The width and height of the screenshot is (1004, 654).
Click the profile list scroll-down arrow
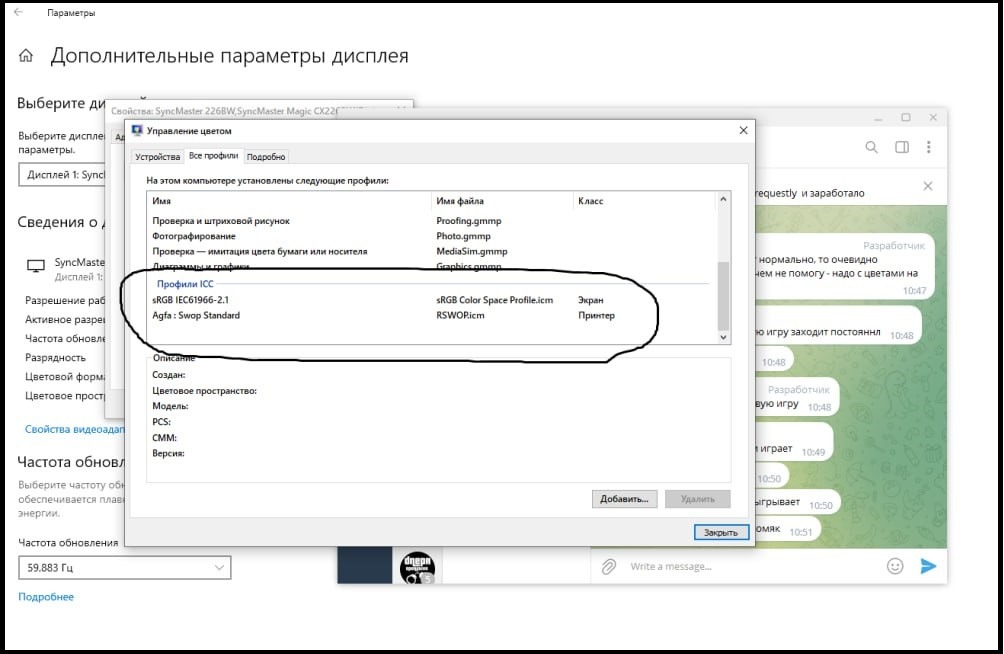pyautogui.click(x=723, y=337)
